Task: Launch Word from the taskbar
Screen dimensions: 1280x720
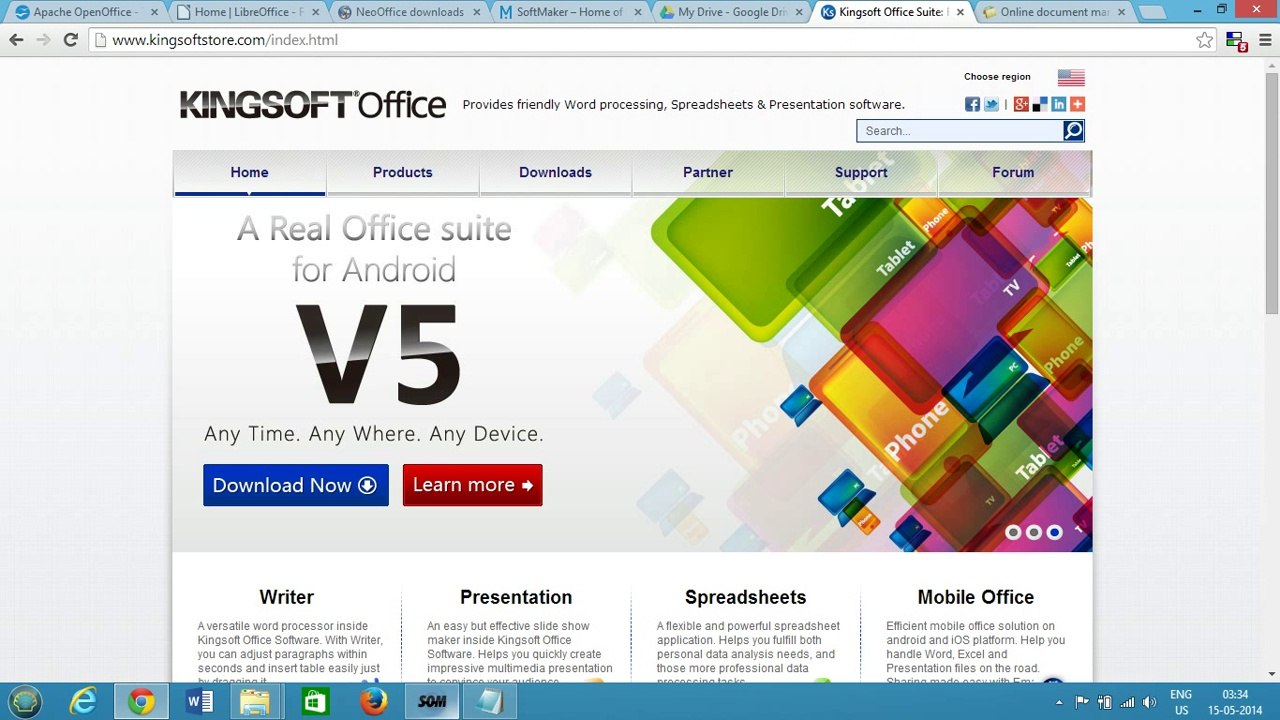Action: tap(199, 701)
